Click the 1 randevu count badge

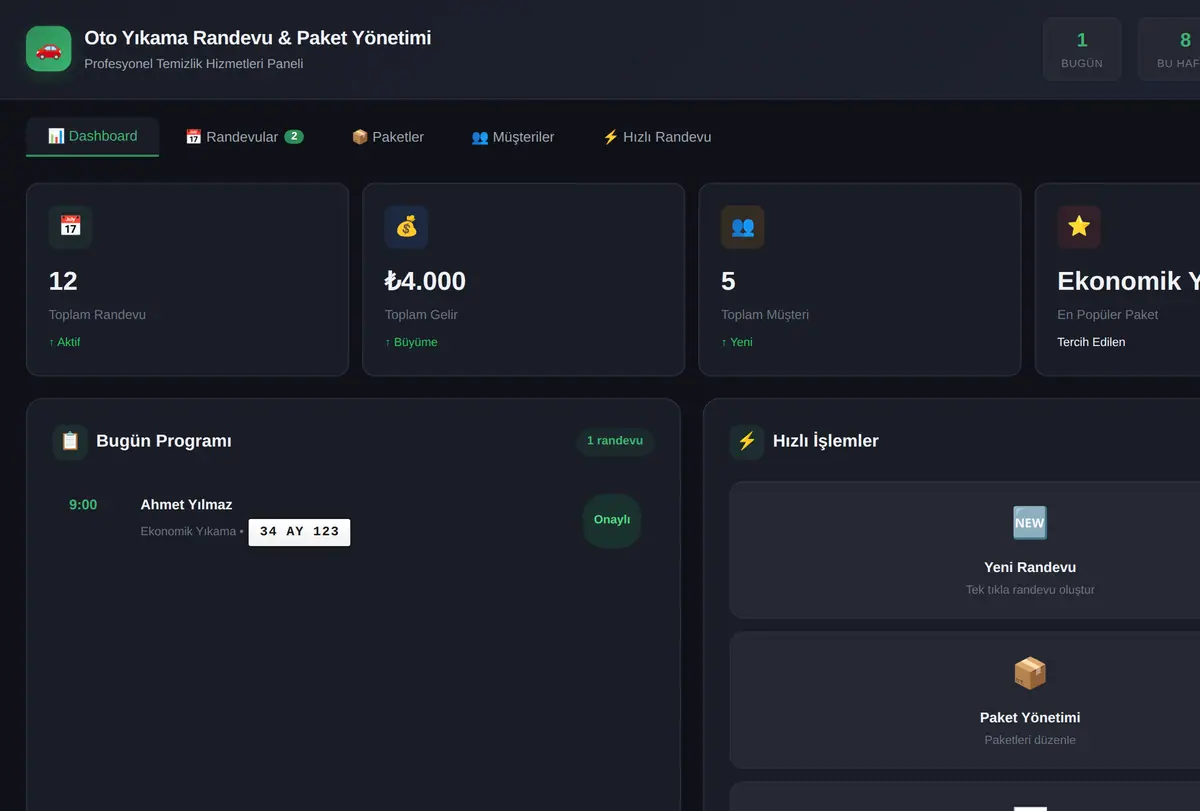(x=615, y=441)
